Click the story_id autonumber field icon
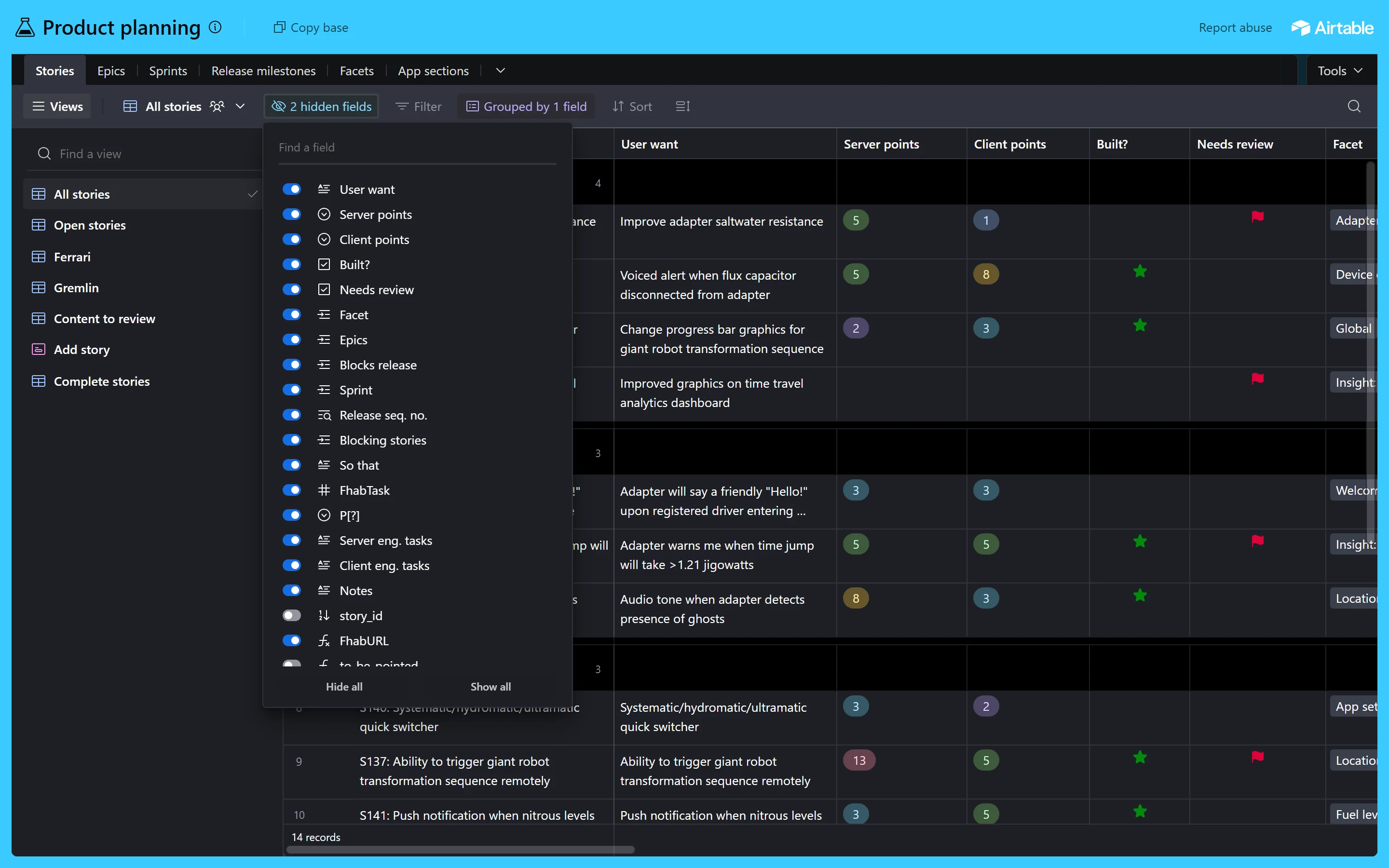Screen dimensions: 1389x868 coord(324,615)
